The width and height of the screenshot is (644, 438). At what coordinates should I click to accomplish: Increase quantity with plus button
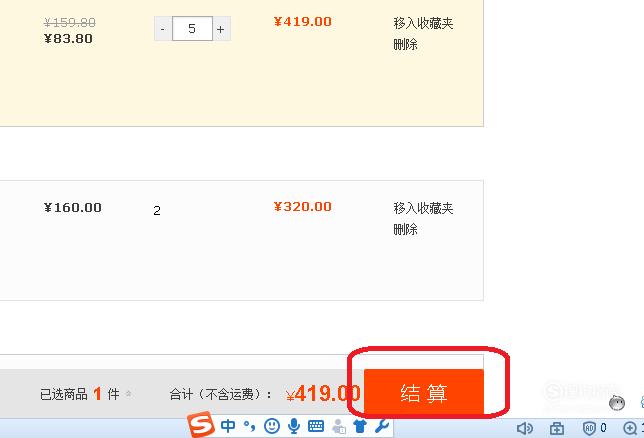click(221, 29)
